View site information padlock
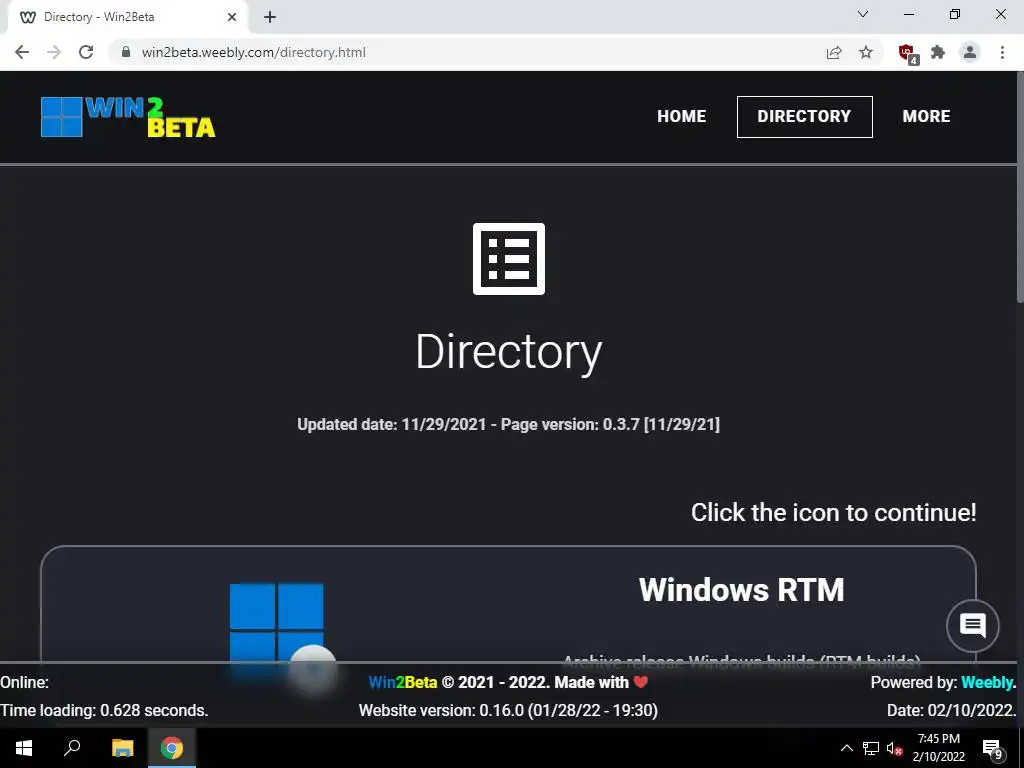The width and height of the screenshot is (1024, 768). [x=126, y=52]
